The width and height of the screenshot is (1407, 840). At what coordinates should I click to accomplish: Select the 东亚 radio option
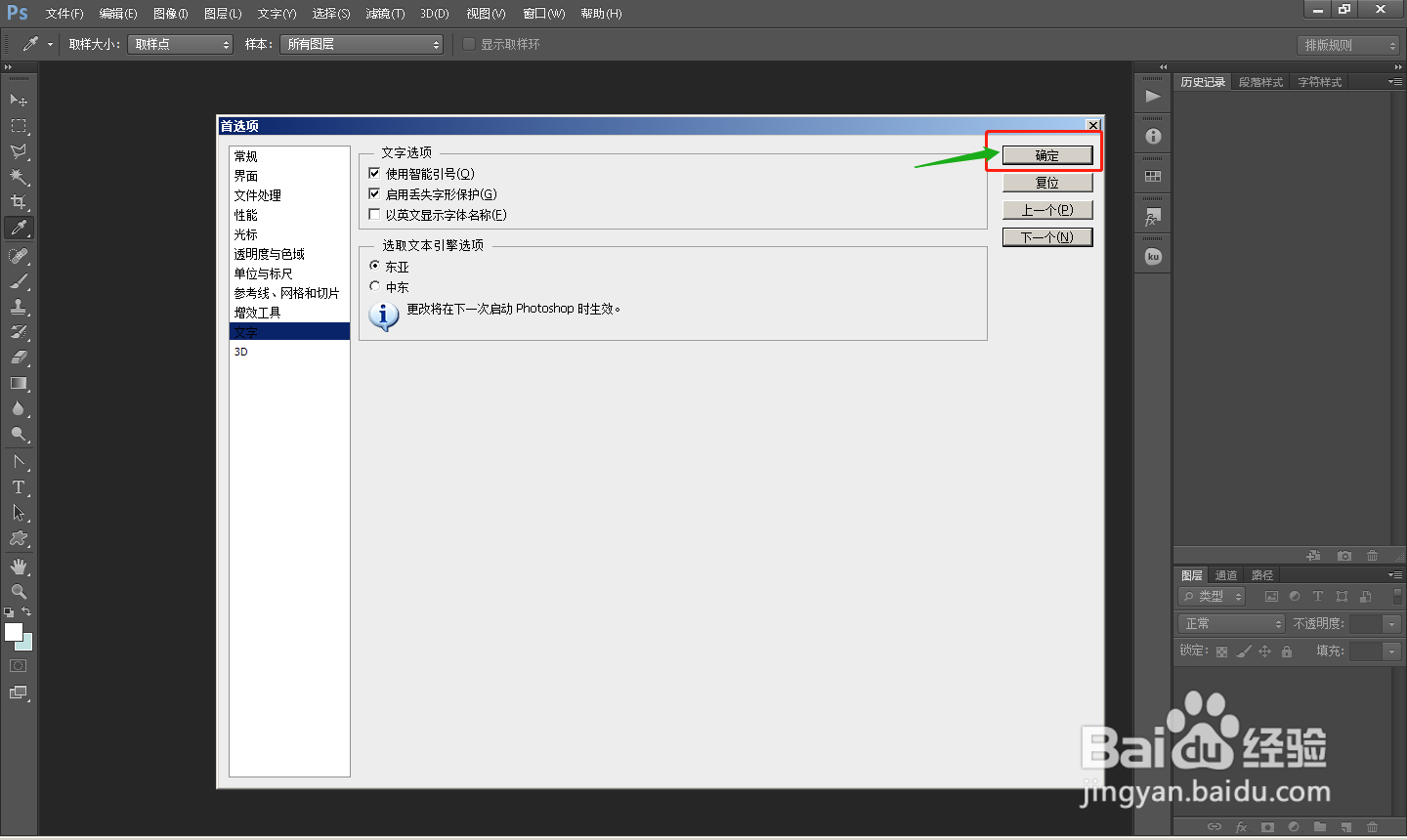(x=374, y=266)
